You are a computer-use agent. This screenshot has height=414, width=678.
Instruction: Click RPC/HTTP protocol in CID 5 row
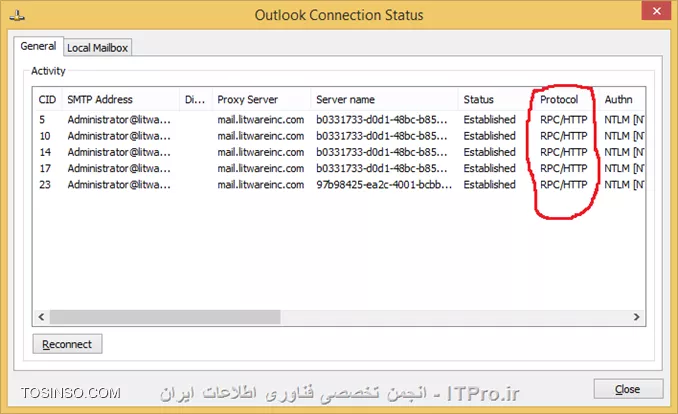564,119
